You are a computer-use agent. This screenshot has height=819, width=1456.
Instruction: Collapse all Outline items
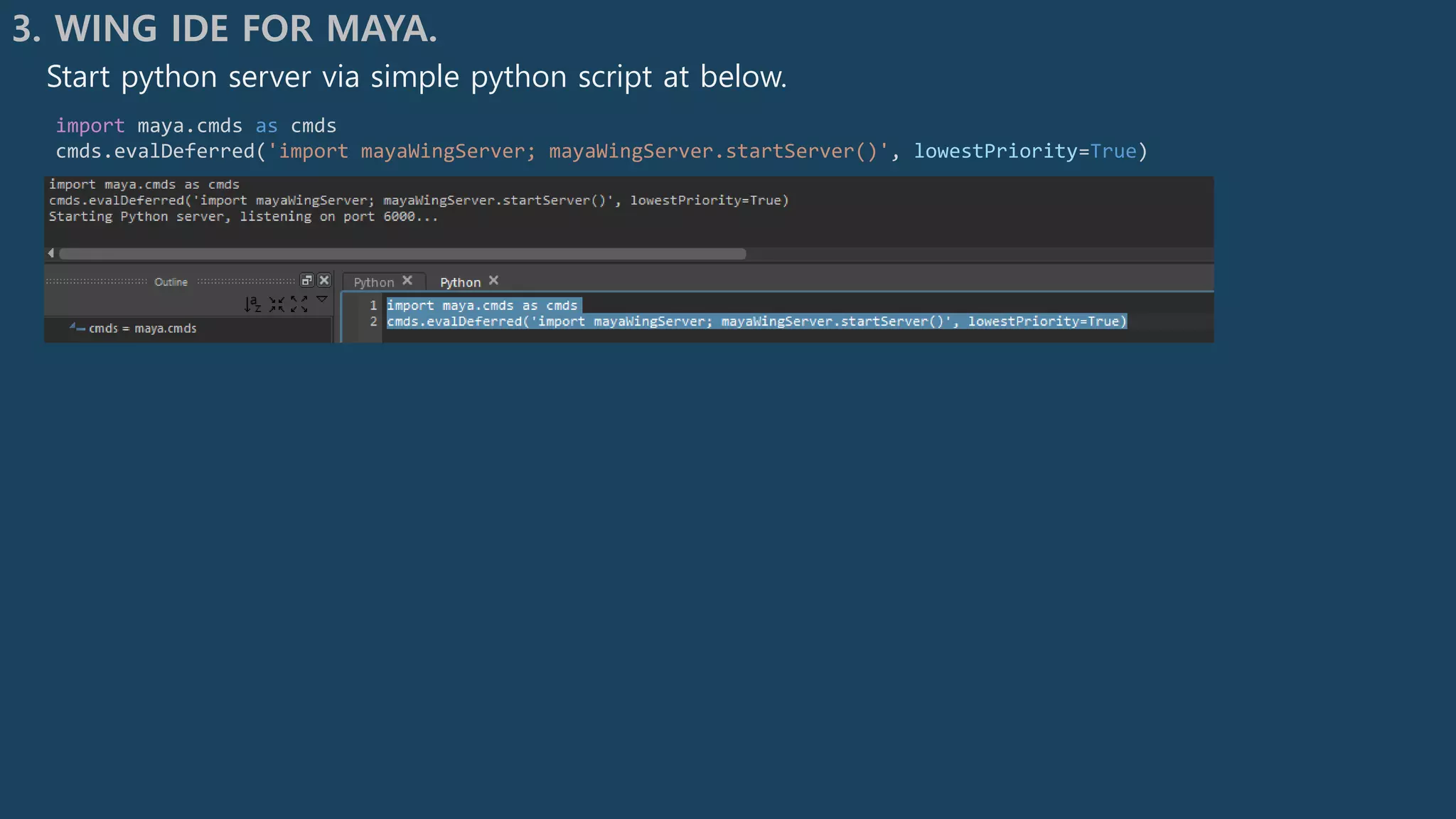coord(277,304)
